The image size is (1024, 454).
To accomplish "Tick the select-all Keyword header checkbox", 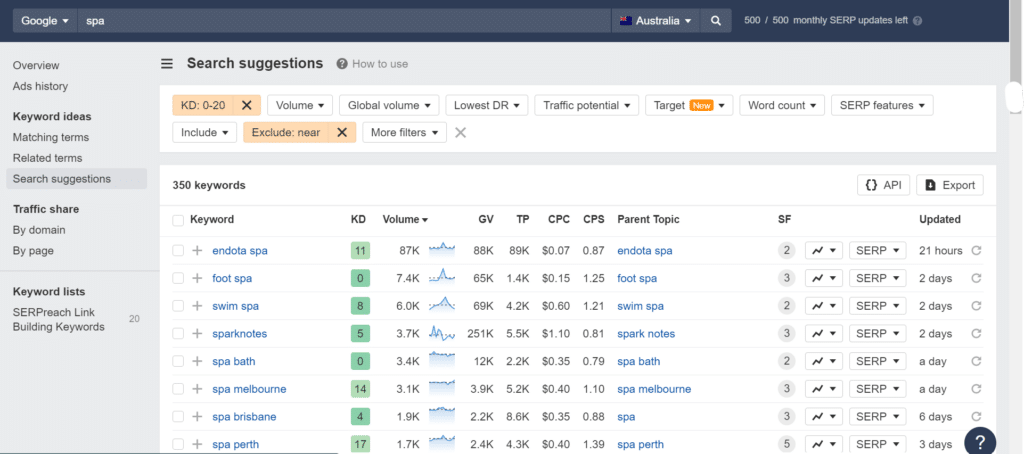I will pyautogui.click(x=178, y=220).
